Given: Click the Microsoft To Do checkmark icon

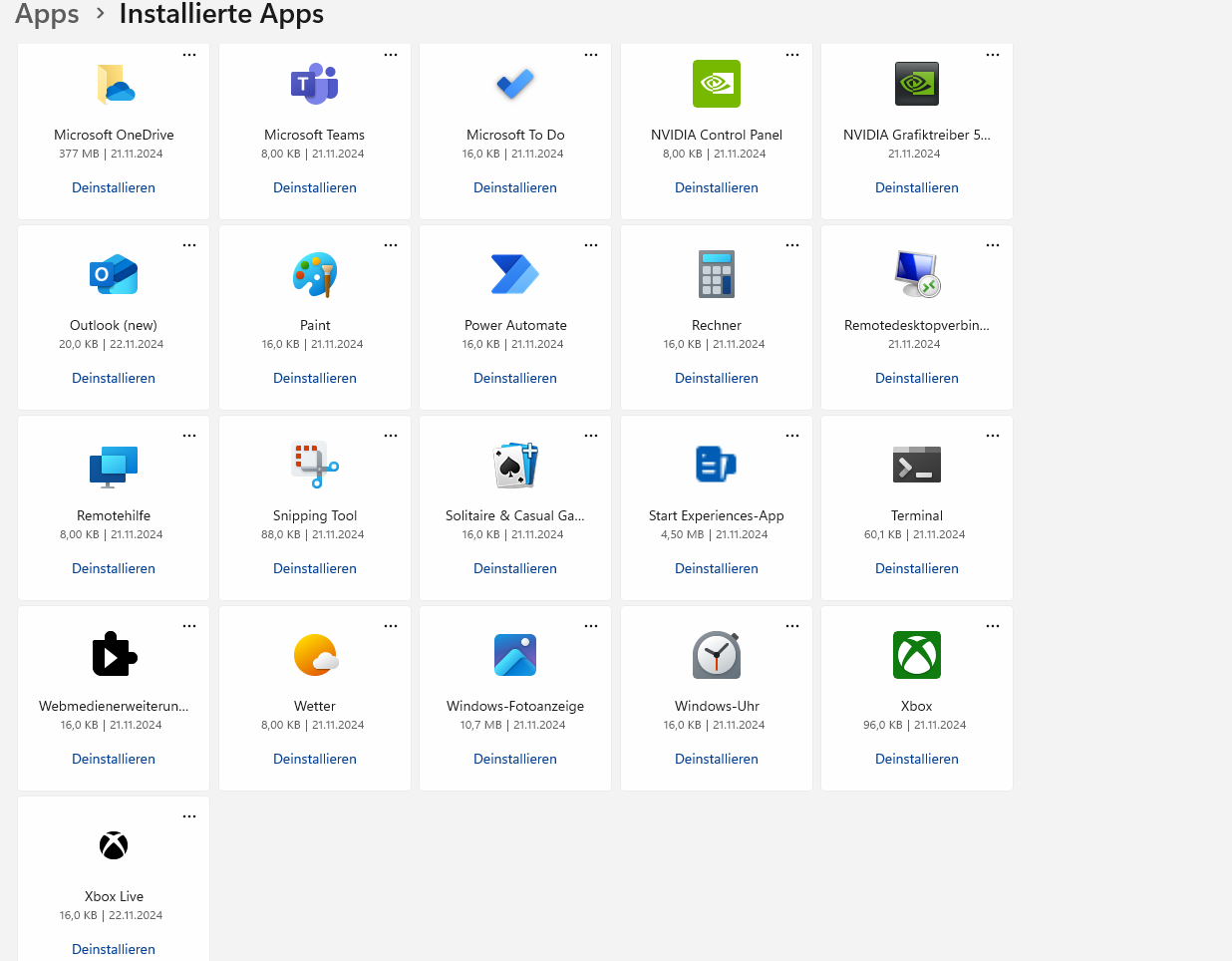Looking at the screenshot, I should 515,84.
